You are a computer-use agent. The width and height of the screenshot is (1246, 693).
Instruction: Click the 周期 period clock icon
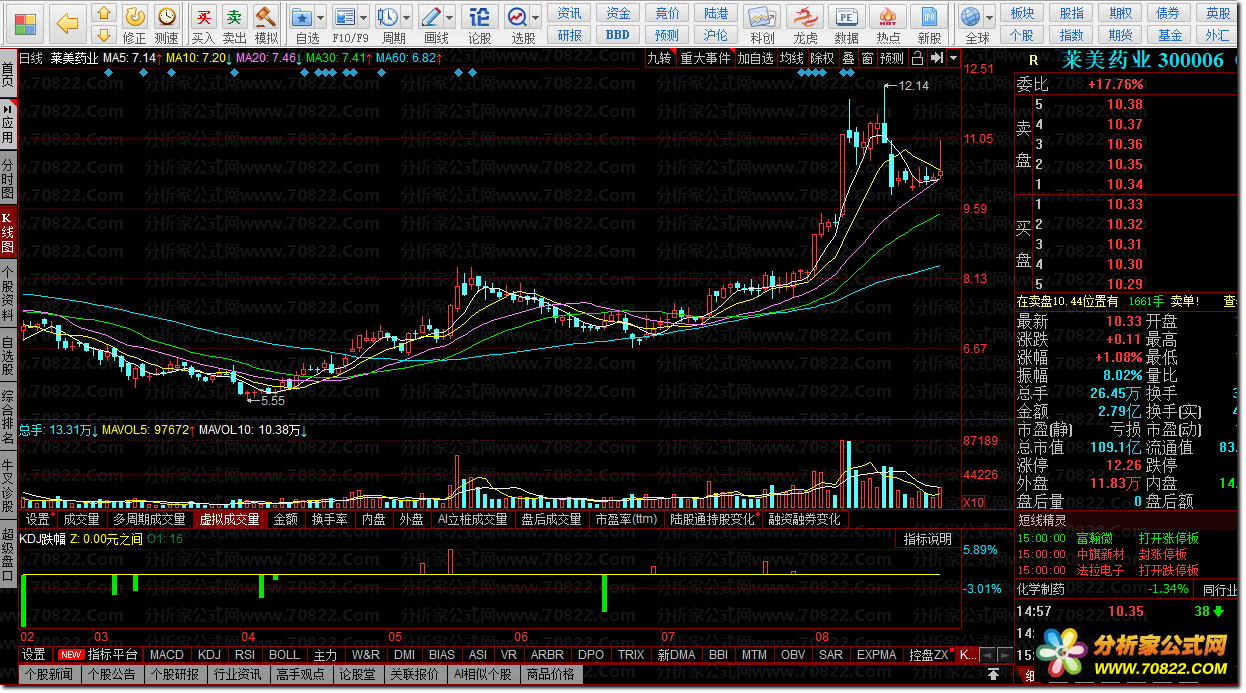point(387,17)
